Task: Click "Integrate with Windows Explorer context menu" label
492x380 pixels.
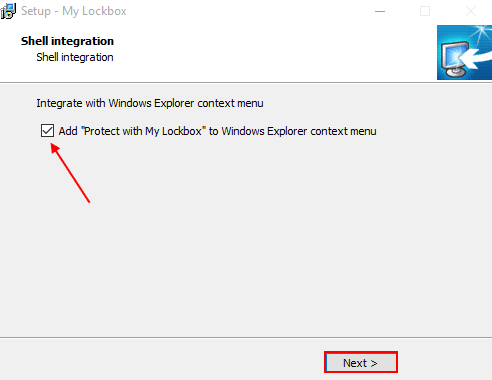Action: point(150,103)
